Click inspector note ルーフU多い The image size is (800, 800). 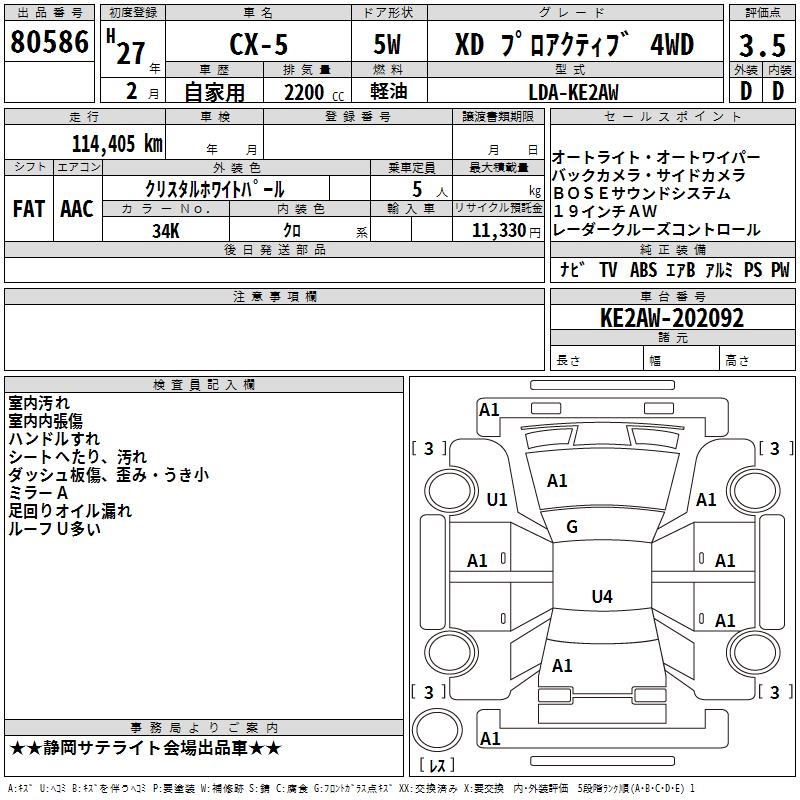(x=55, y=529)
